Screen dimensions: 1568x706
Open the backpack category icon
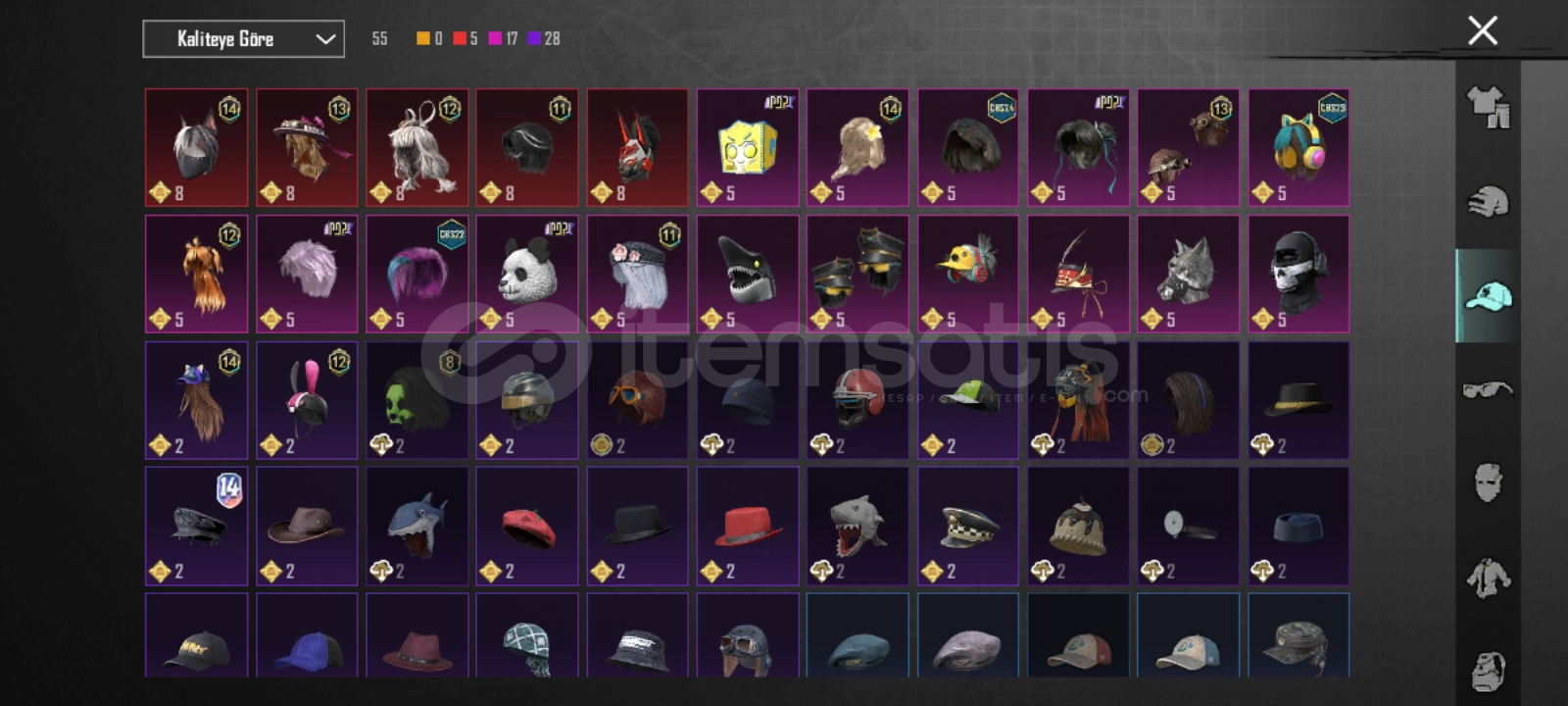coord(1488,671)
